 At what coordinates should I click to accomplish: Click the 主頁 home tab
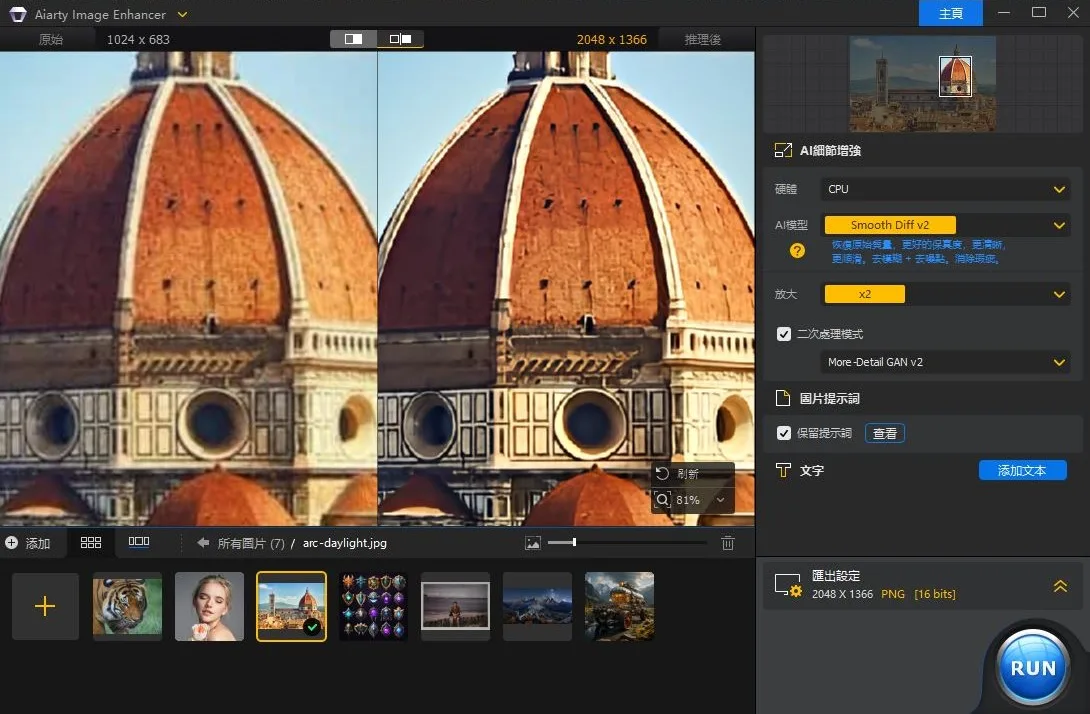tap(951, 13)
